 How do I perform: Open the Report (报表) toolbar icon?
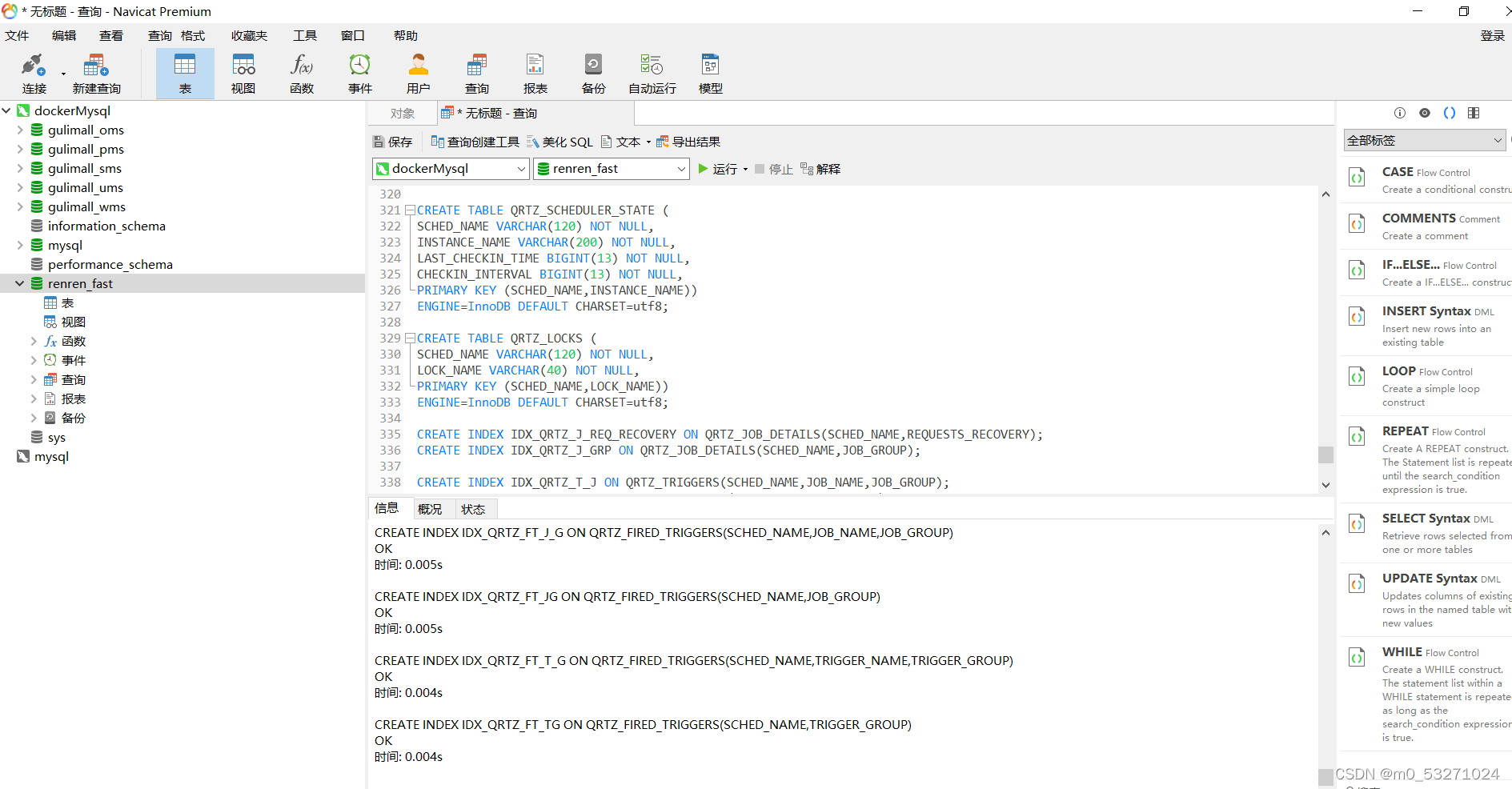tap(535, 74)
